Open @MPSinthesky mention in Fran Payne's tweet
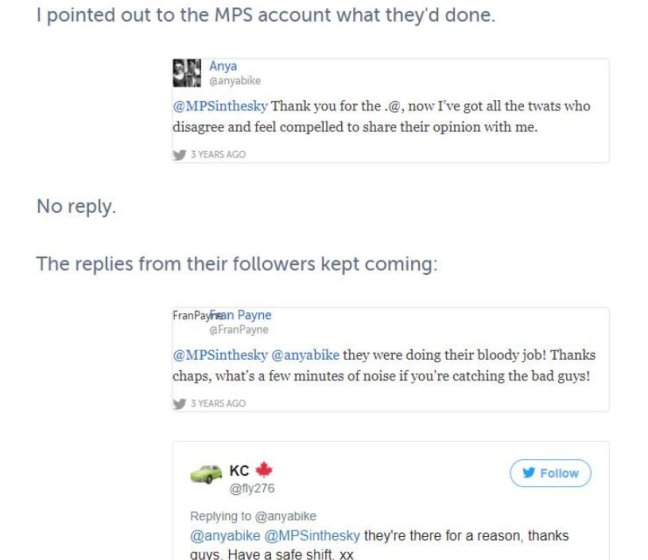The height and width of the screenshot is (560, 648). click(221, 354)
